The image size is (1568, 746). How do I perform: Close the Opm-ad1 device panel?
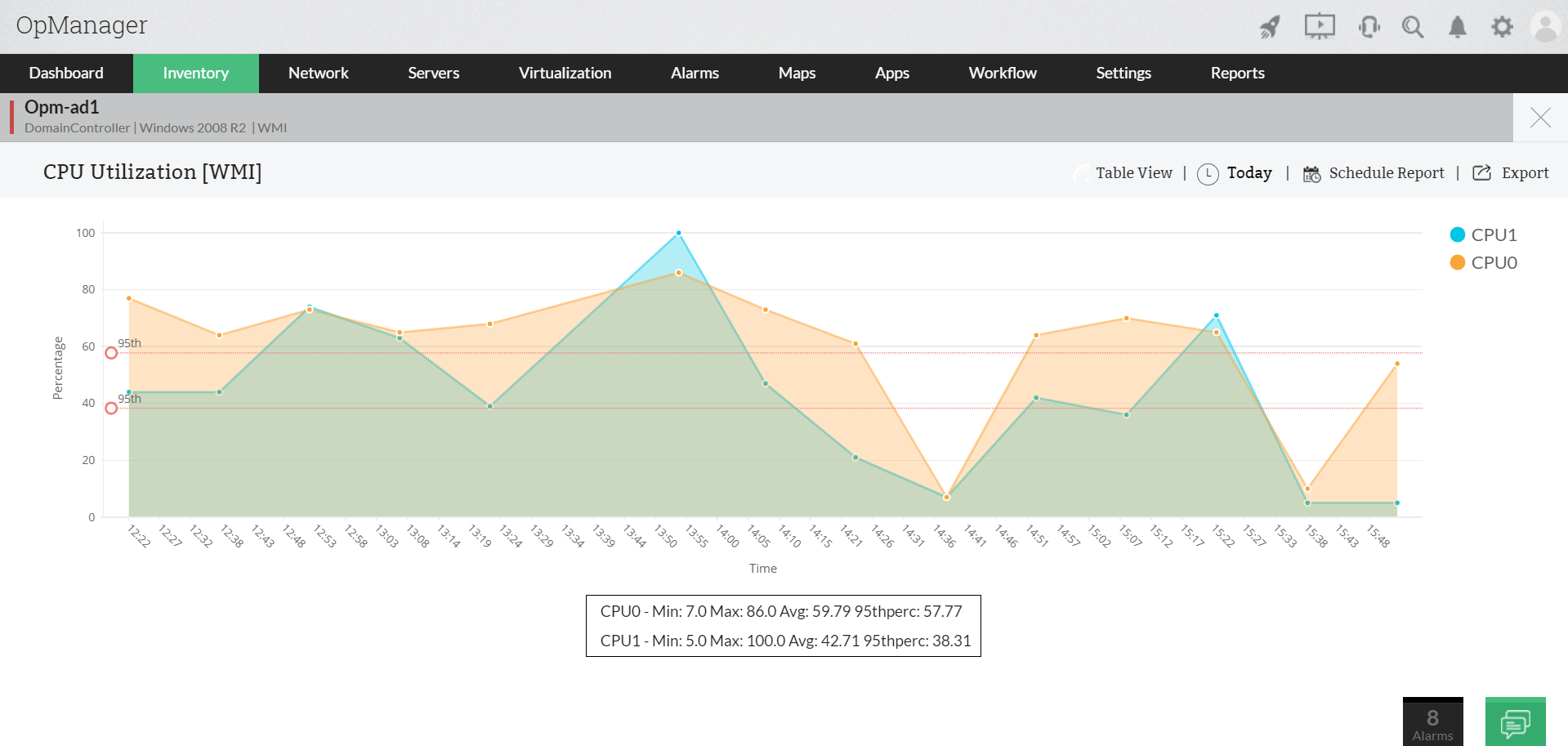1540,118
